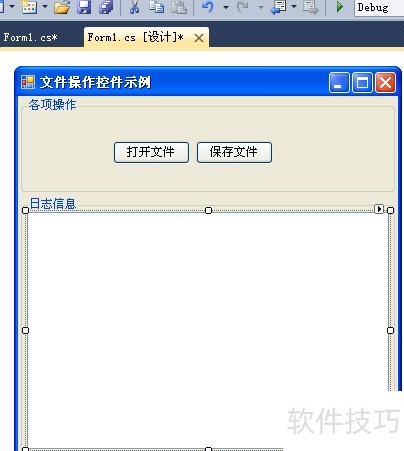Click the 保存文件 button

point(234,152)
